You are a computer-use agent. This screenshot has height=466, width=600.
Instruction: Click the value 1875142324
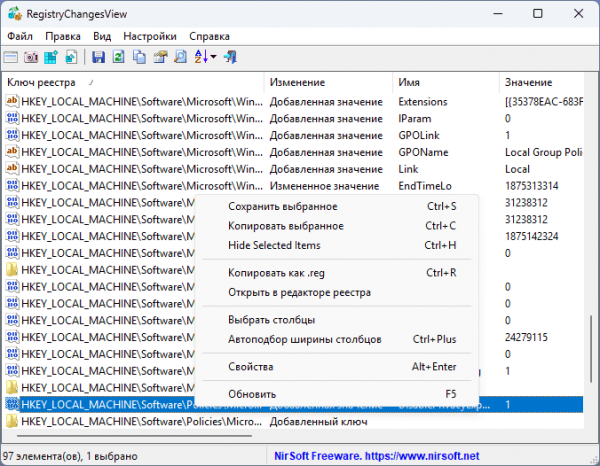(x=532, y=236)
